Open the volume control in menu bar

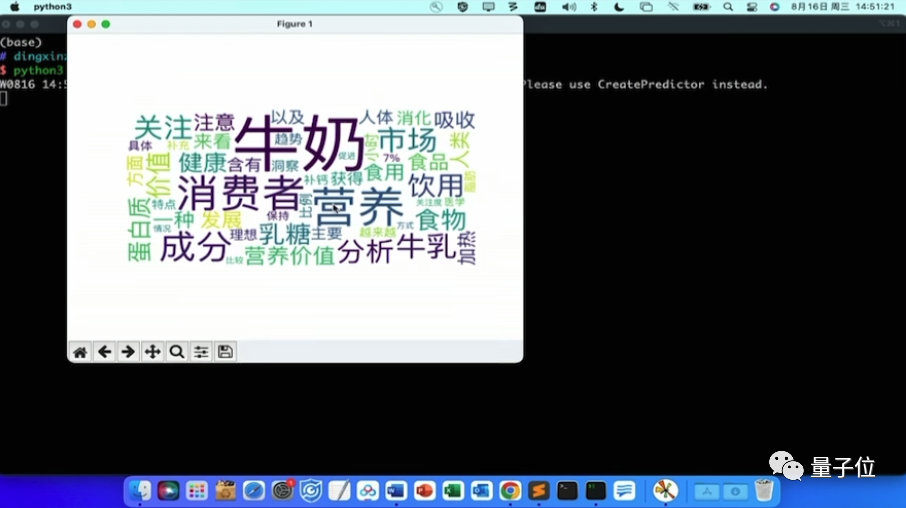click(568, 6)
